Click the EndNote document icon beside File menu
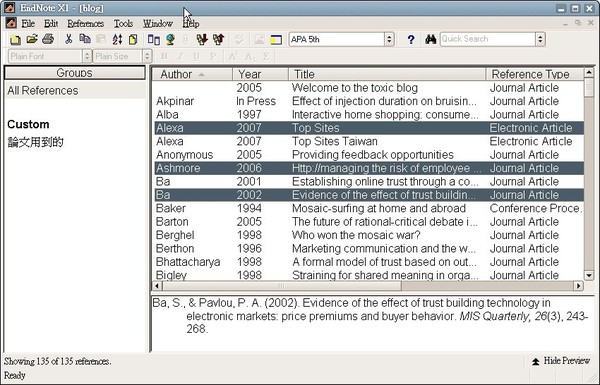The width and height of the screenshot is (600, 385). (11, 23)
